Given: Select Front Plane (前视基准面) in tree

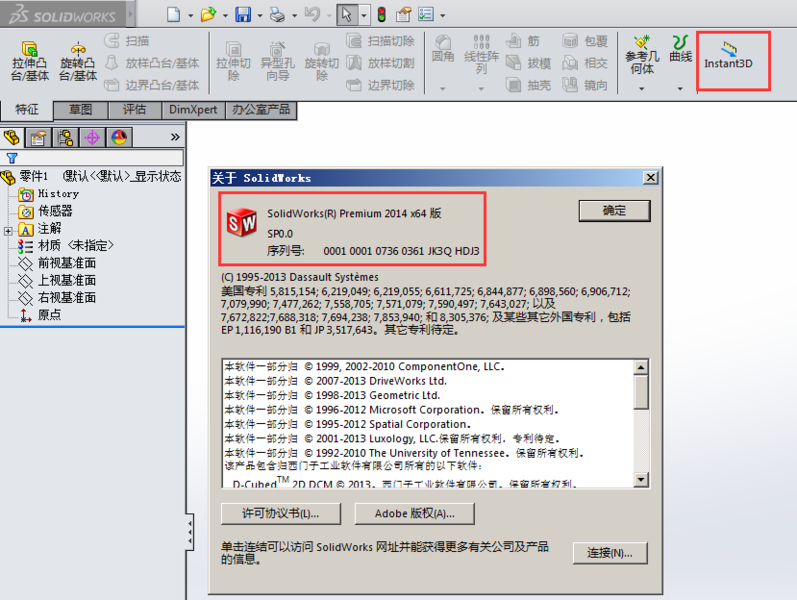Looking at the screenshot, I should pos(56,263).
